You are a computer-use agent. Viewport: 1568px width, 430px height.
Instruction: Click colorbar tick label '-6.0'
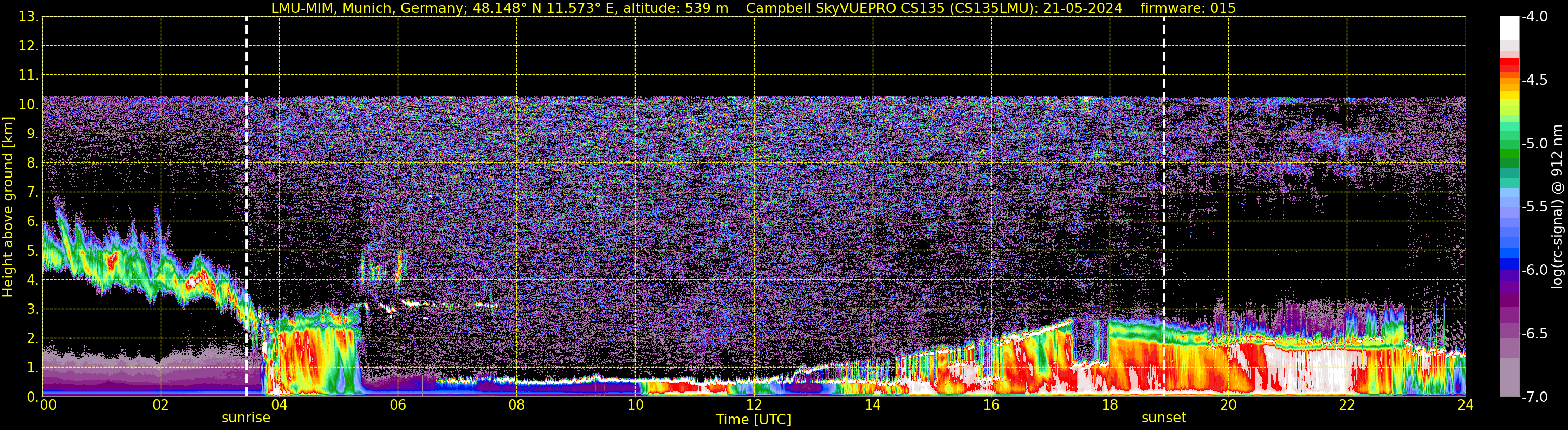[1535, 270]
